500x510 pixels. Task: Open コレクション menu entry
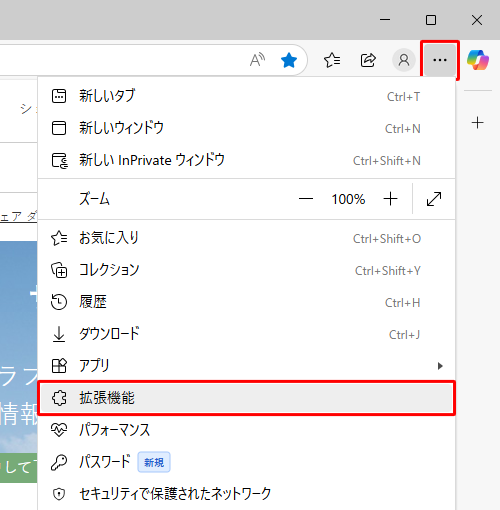(246, 270)
